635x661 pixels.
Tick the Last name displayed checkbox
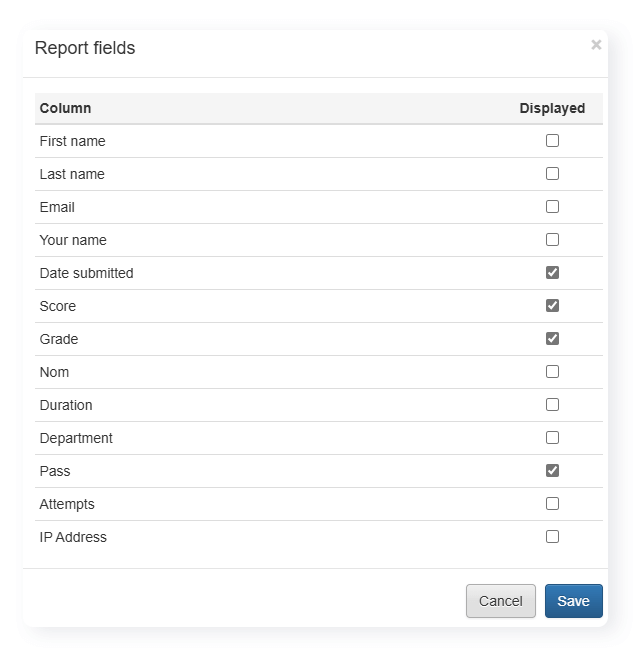click(x=552, y=174)
